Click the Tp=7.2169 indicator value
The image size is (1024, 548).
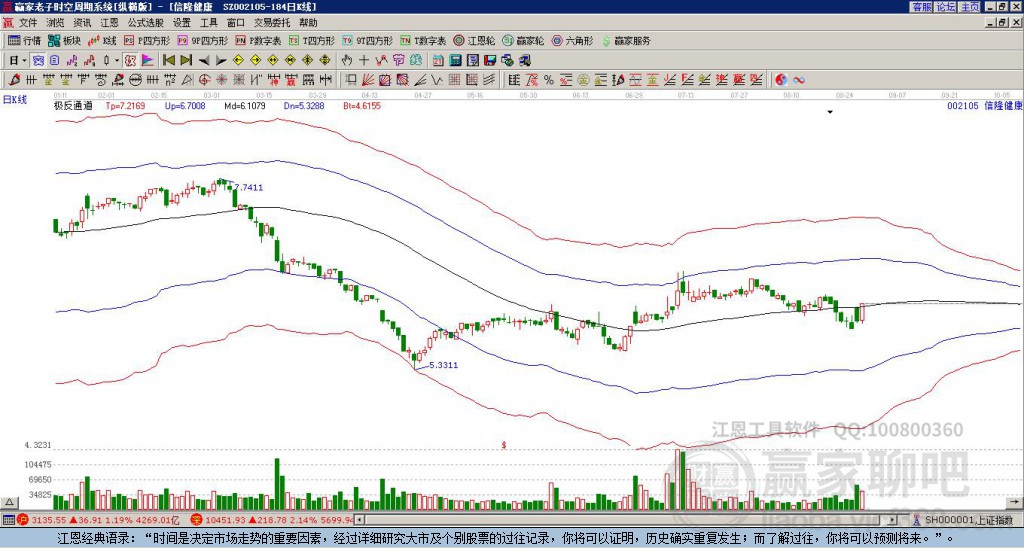coord(124,105)
